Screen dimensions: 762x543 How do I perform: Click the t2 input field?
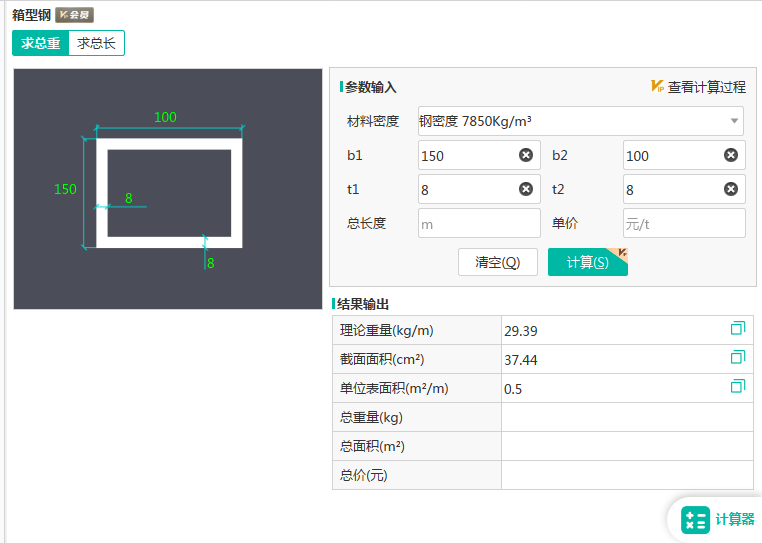[x=684, y=189]
